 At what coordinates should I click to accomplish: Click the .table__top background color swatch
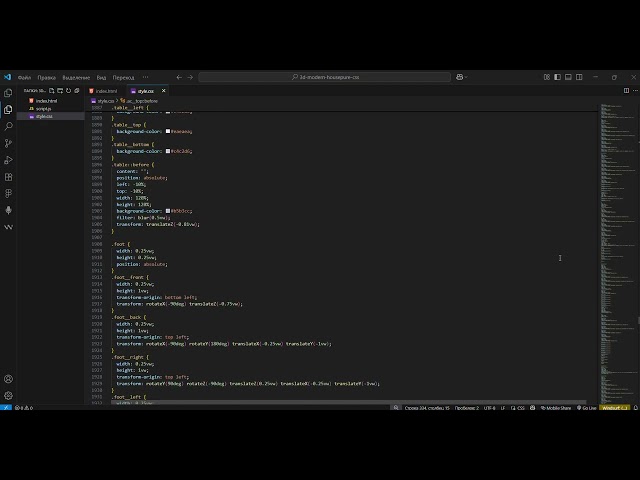168,131
